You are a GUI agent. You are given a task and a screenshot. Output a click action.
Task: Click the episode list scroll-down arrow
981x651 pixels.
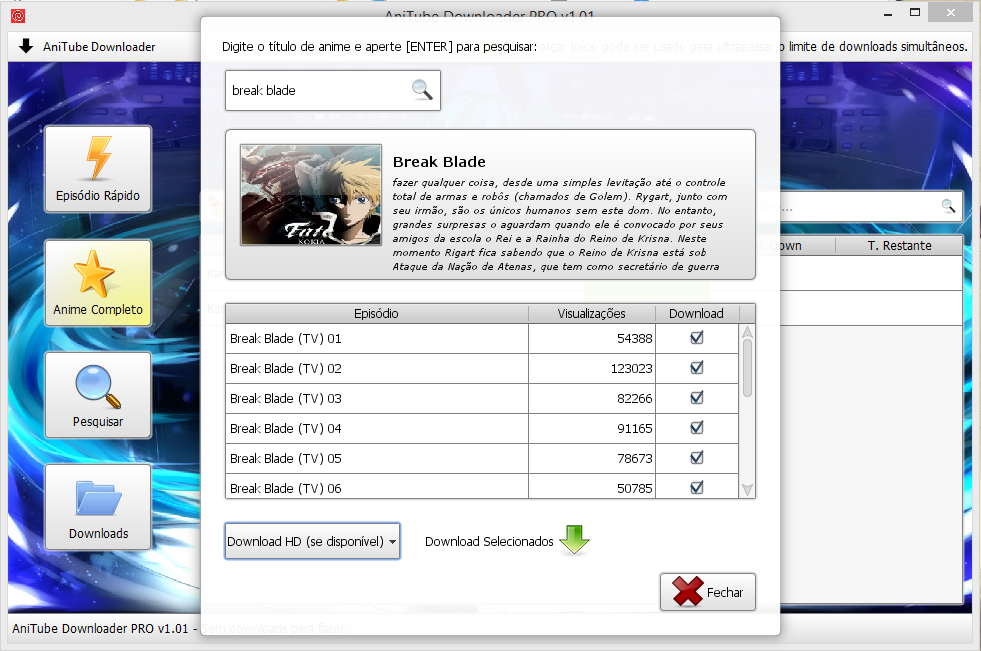pos(747,490)
